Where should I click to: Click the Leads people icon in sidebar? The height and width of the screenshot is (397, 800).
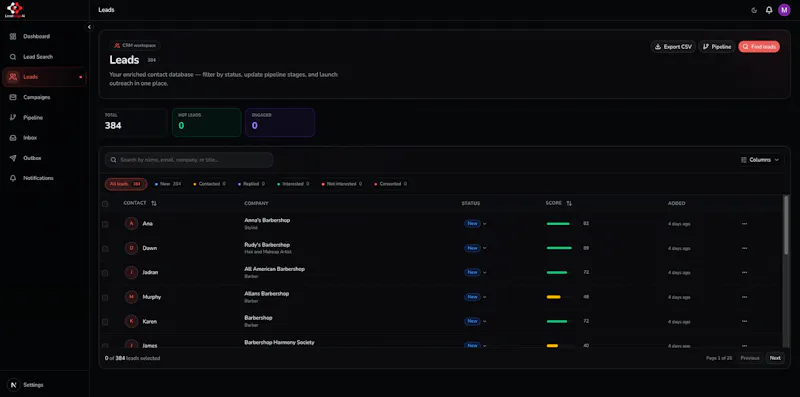pos(13,77)
